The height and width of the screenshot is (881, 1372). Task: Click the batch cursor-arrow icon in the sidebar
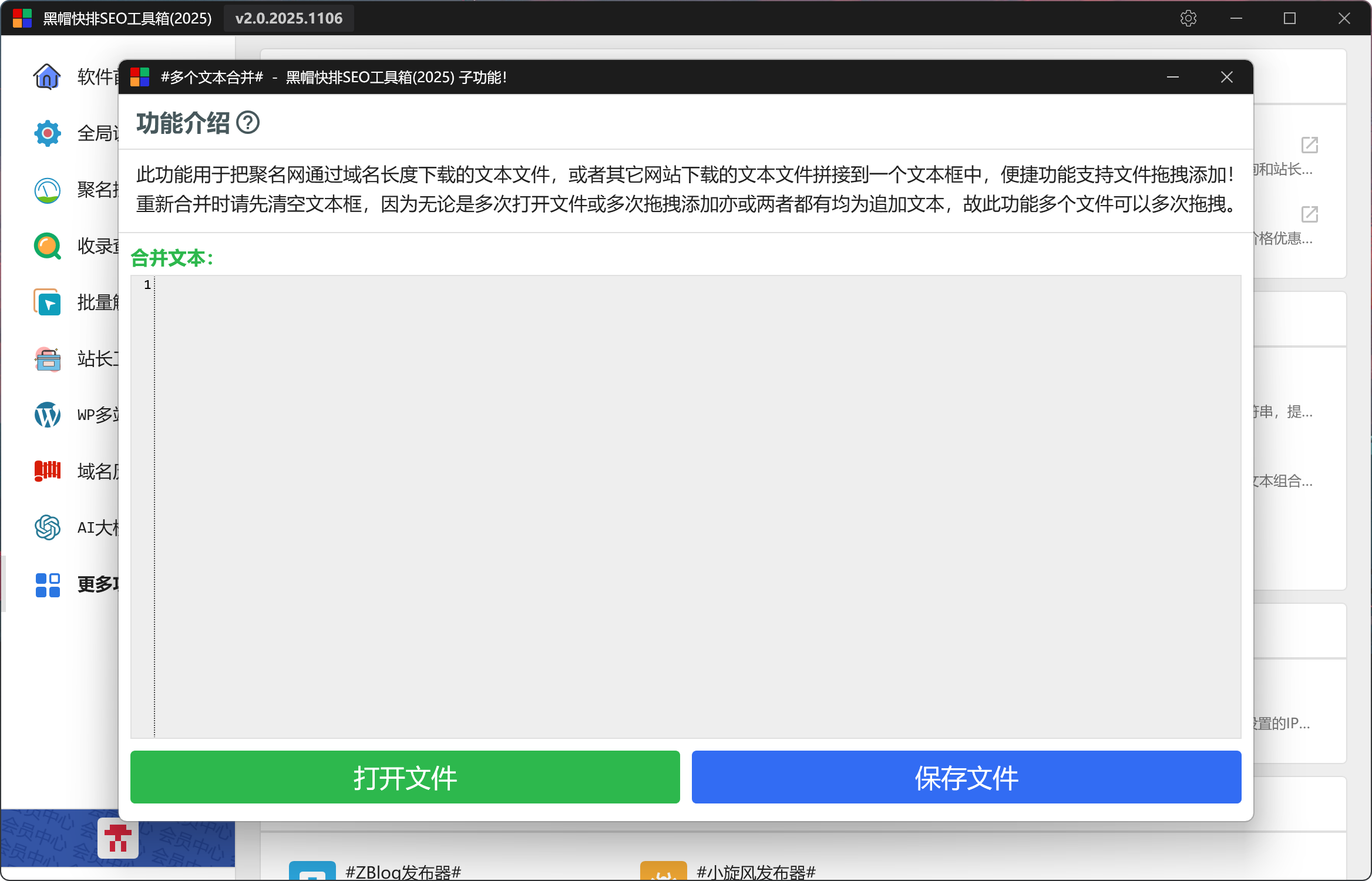(47, 302)
